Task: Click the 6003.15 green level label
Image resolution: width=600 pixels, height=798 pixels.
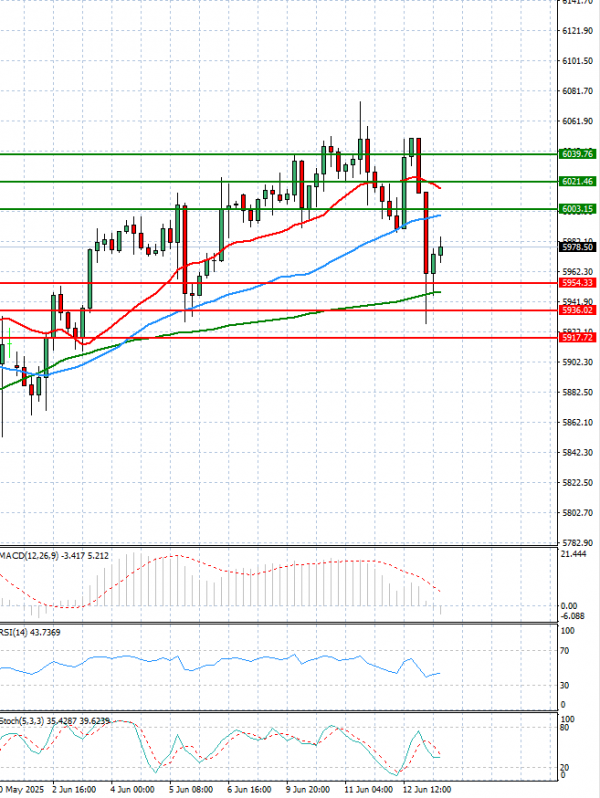Action: (577, 209)
